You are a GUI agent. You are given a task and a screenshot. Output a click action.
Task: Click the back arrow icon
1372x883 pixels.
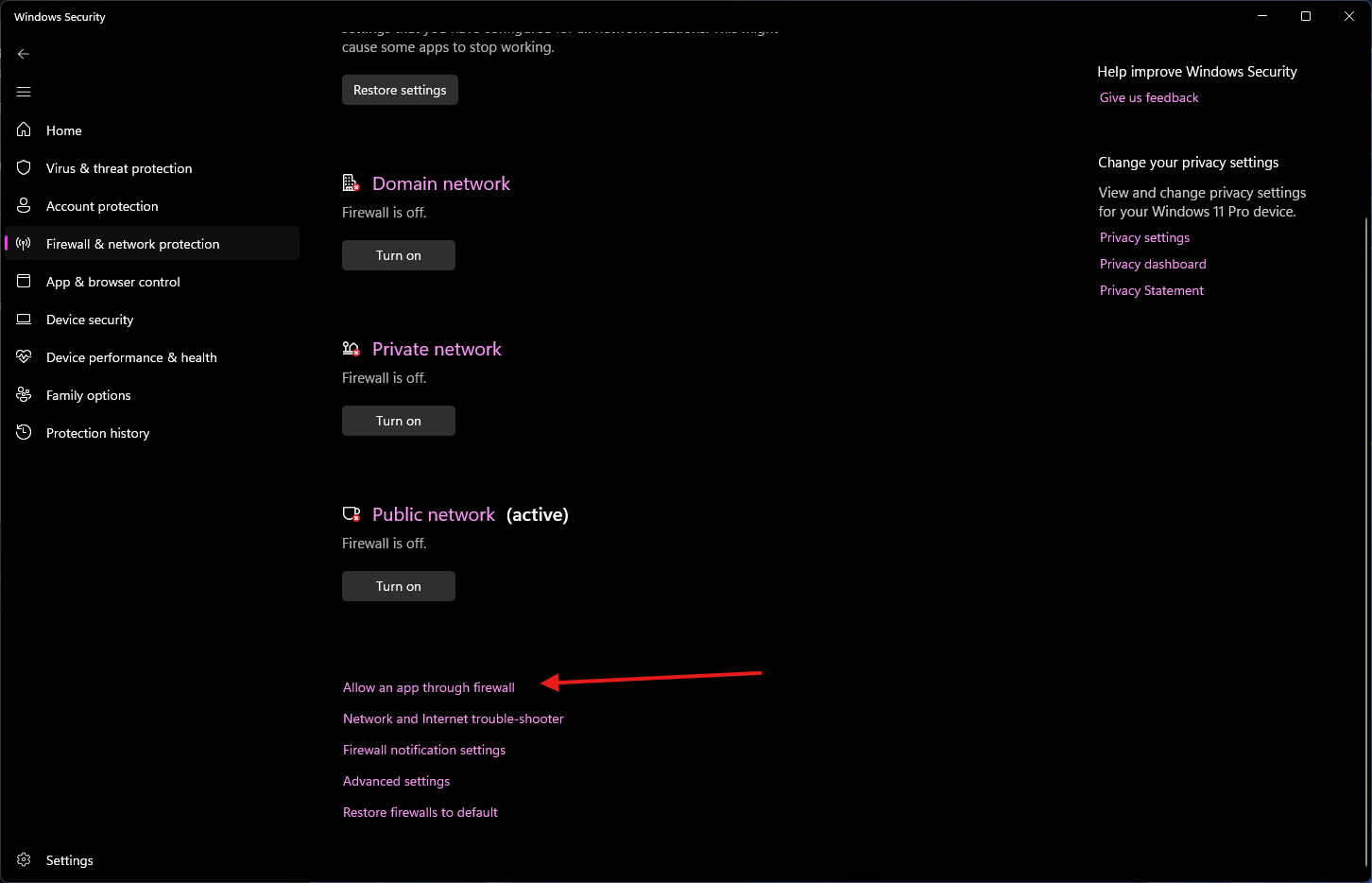(x=24, y=54)
